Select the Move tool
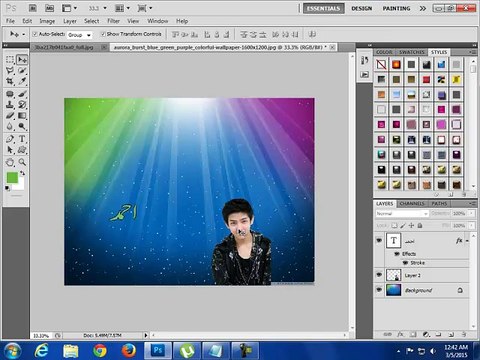The width and height of the screenshot is (480, 360). (22, 60)
